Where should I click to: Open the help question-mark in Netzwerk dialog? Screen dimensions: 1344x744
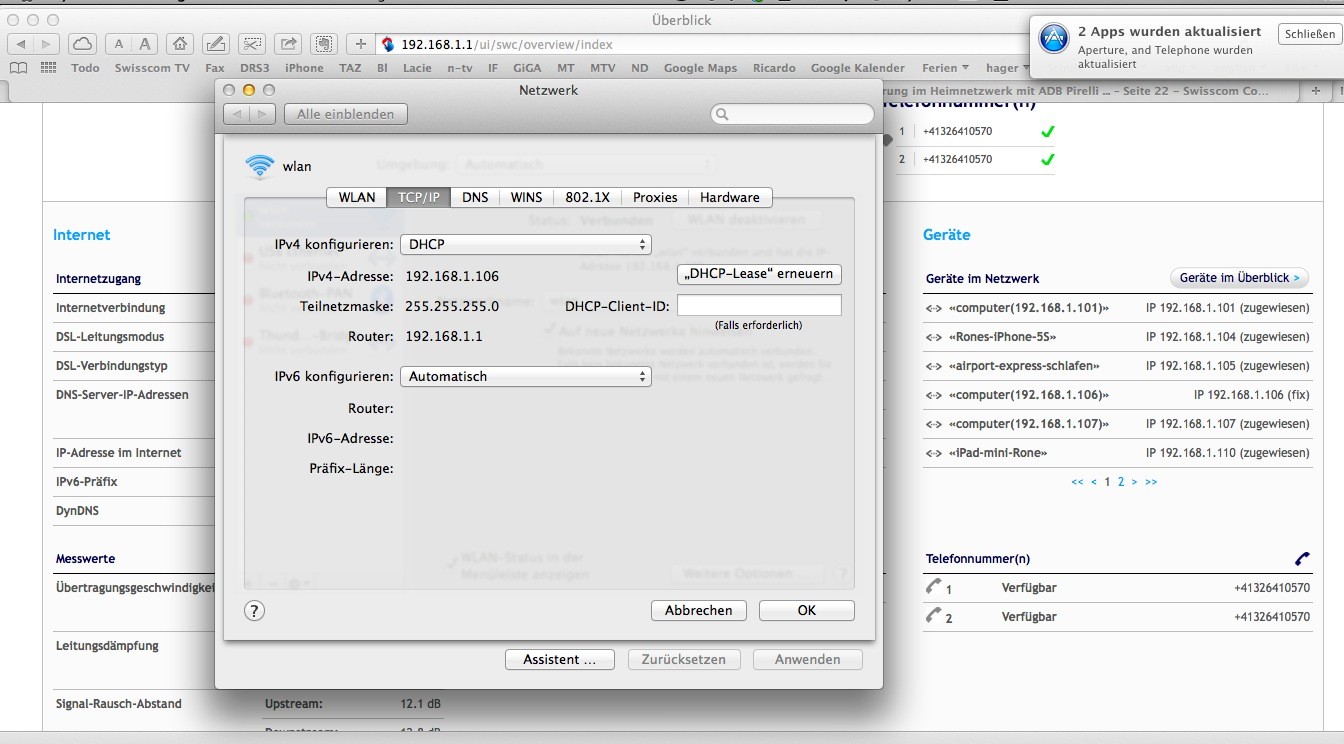254,610
